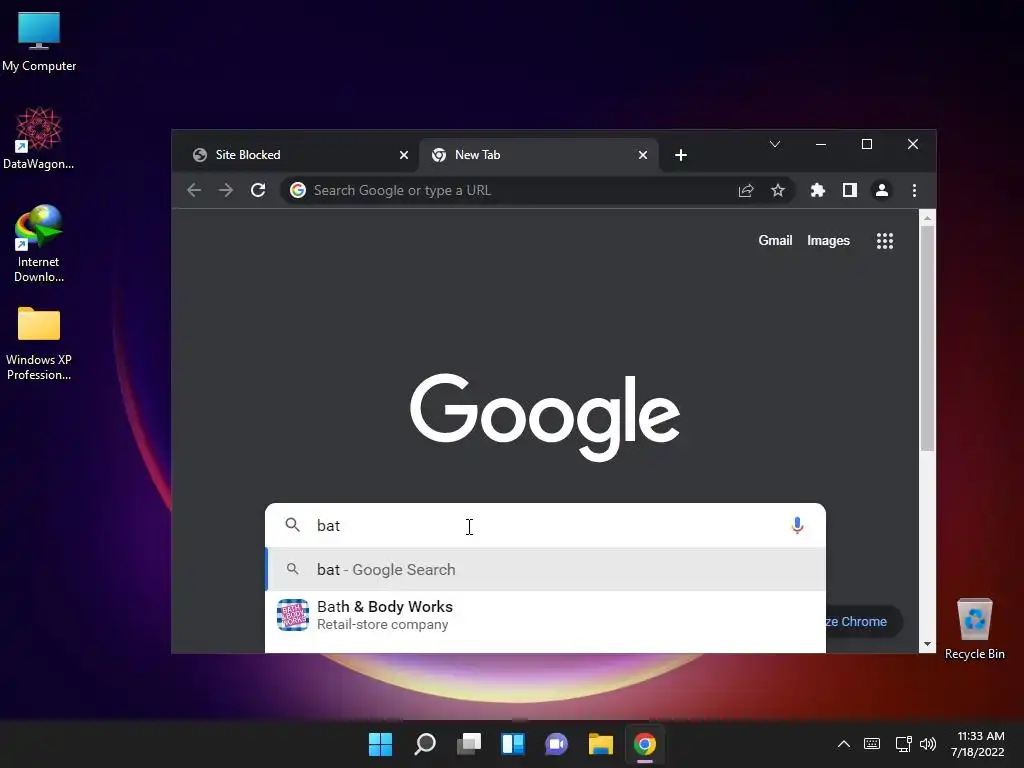Expand the Chrome tab search dropdown
This screenshot has height=768, width=1024.
[775, 144]
